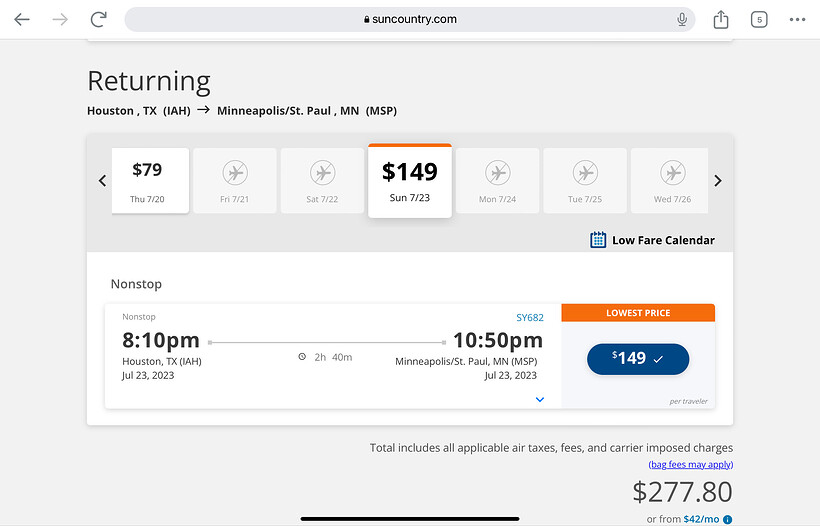Show later dates with right arrow

[717, 181]
